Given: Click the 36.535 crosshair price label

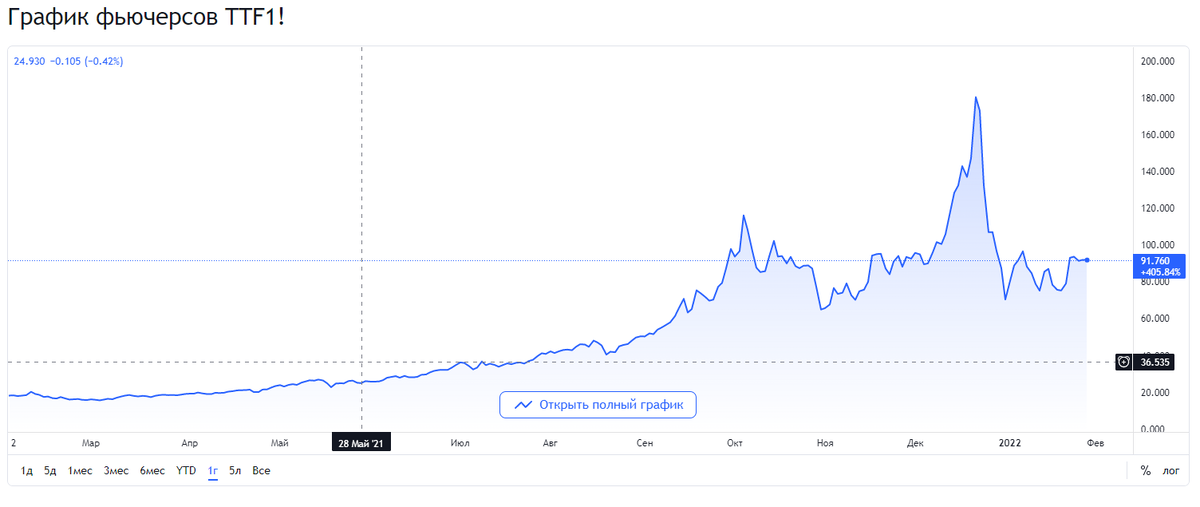Looking at the screenshot, I should 1154,362.
